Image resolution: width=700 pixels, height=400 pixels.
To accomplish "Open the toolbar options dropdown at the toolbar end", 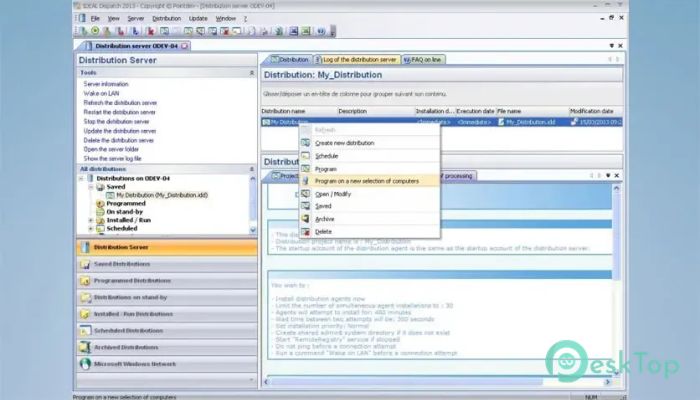I will [x=333, y=31].
